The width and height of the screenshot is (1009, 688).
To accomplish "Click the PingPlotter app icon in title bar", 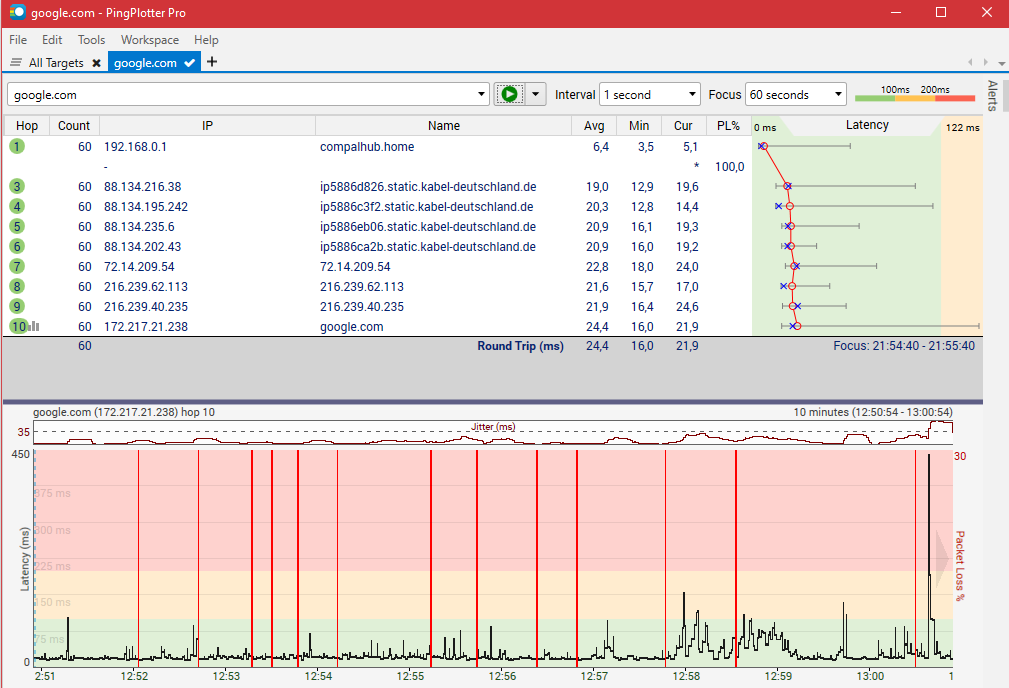I will pyautogui.click(x=17, y=13).
